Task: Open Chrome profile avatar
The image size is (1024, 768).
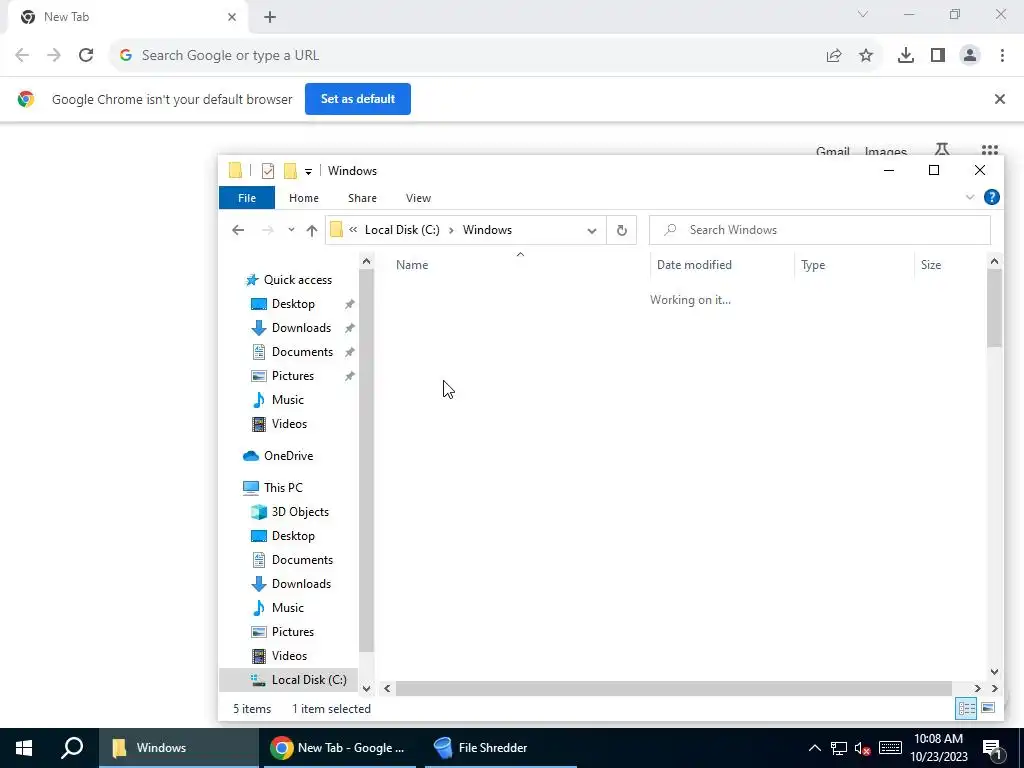Action: pos(970,56)
